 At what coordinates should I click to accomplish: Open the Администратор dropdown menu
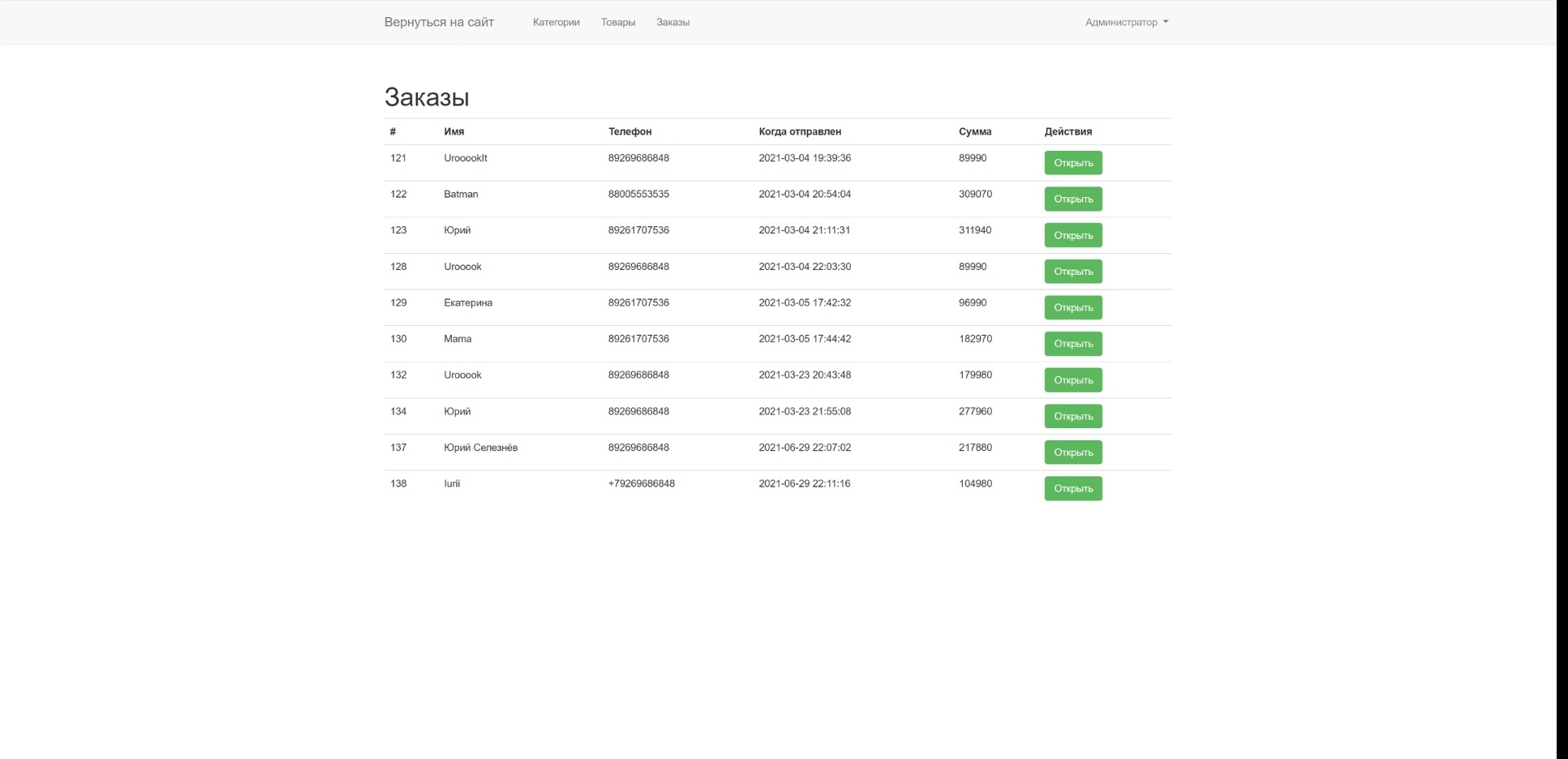[1127, 22]
